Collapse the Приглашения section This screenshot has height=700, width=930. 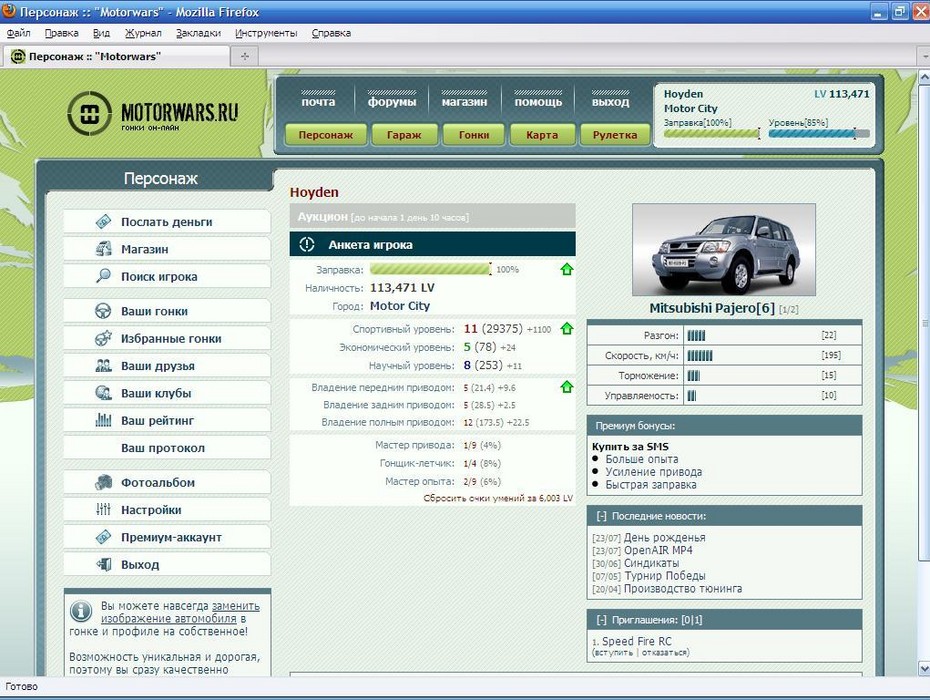click(x=601, y=620)
